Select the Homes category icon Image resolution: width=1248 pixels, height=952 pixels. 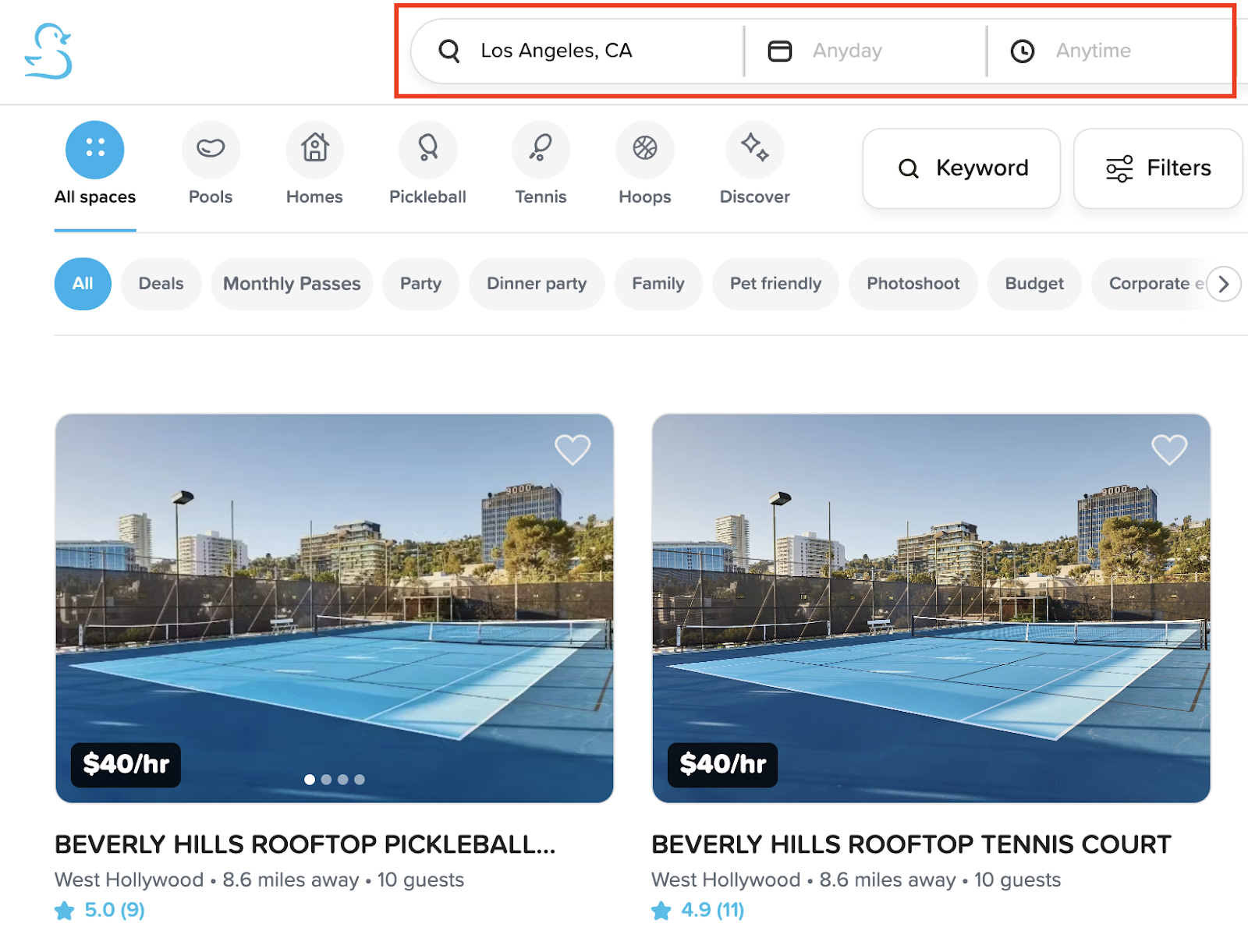click(x=314, y=149)
